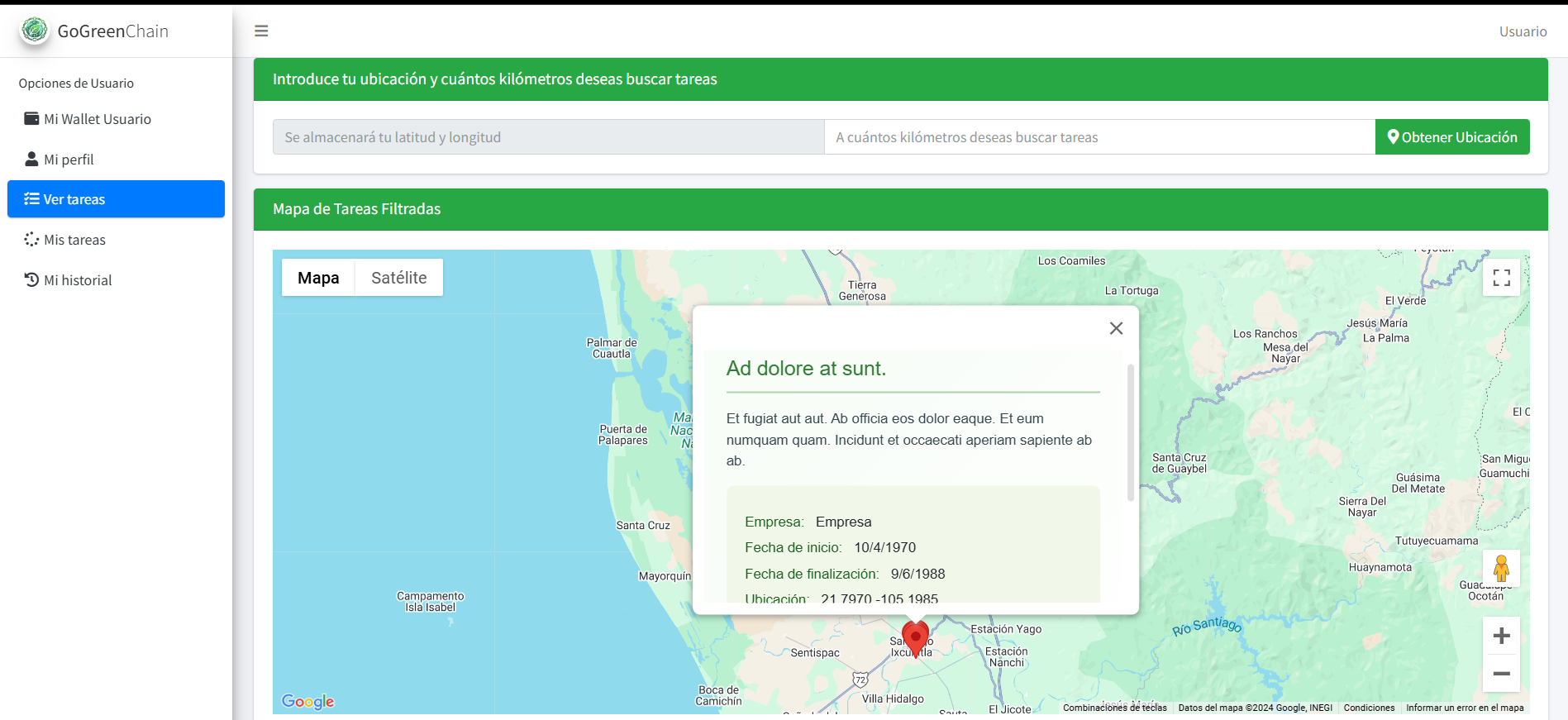Click the latitude and longitude field
This screenshot has height=720, width=1568.
click(x=548, y=137)
